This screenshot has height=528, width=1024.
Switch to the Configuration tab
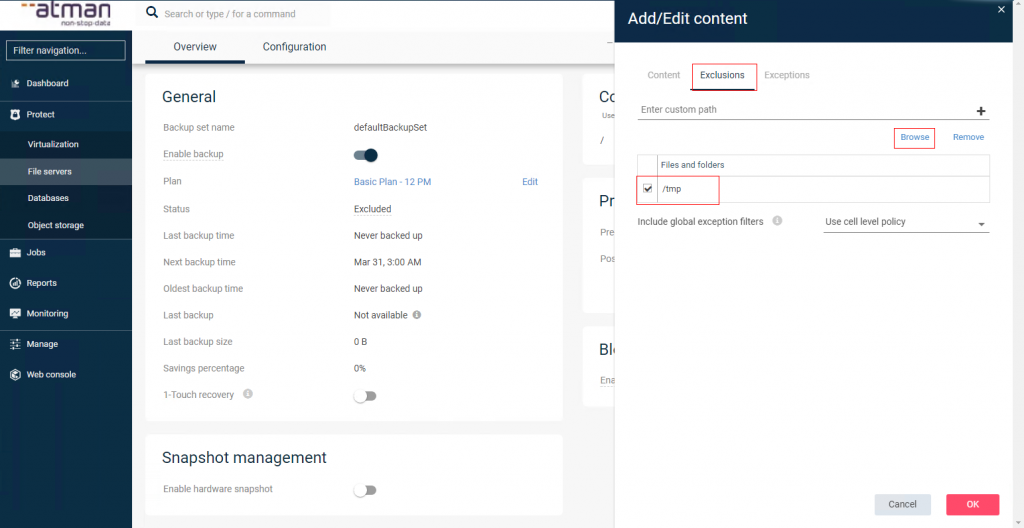(294, 47)
